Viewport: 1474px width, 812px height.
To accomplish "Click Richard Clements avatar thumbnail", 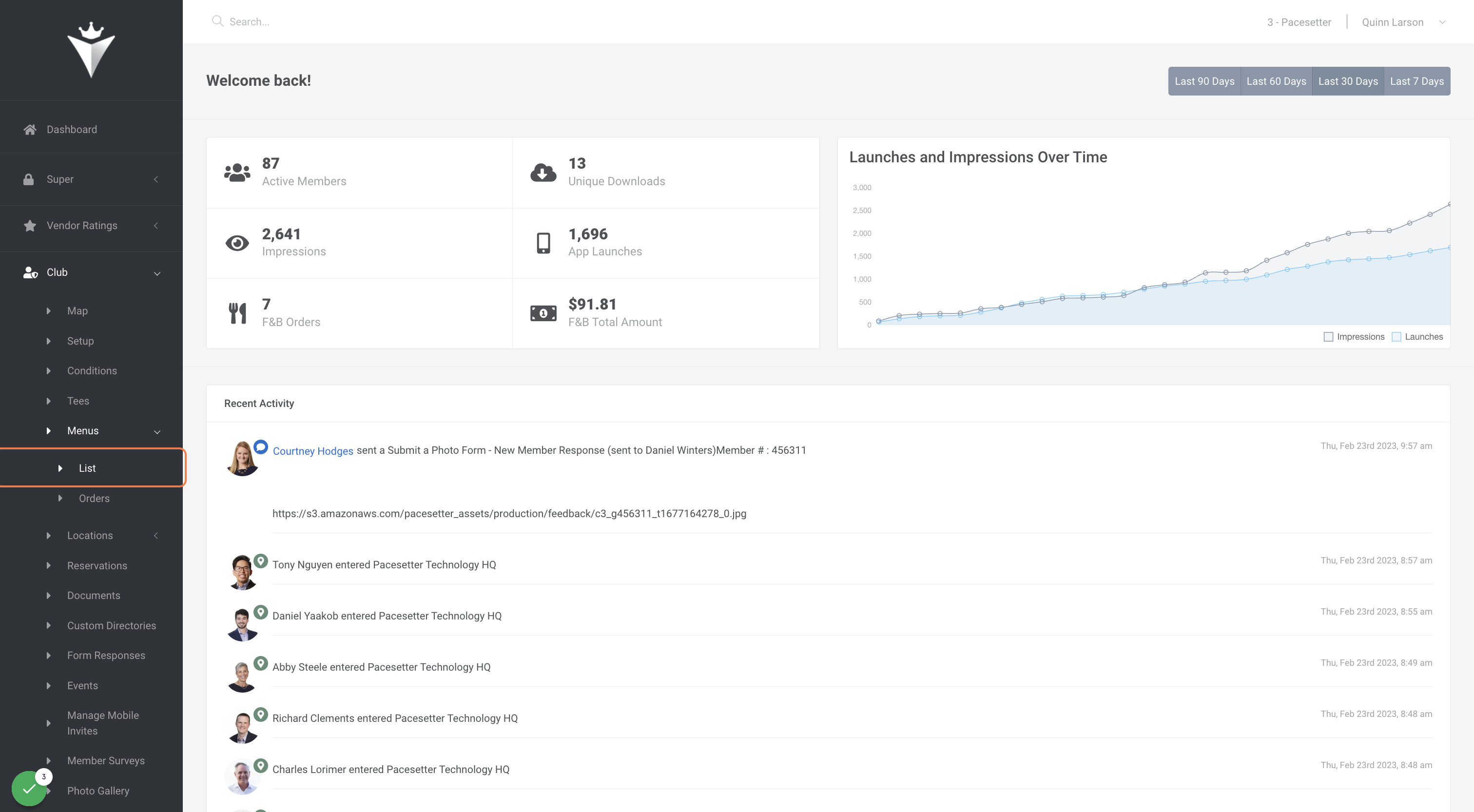I will coord(242,727).
